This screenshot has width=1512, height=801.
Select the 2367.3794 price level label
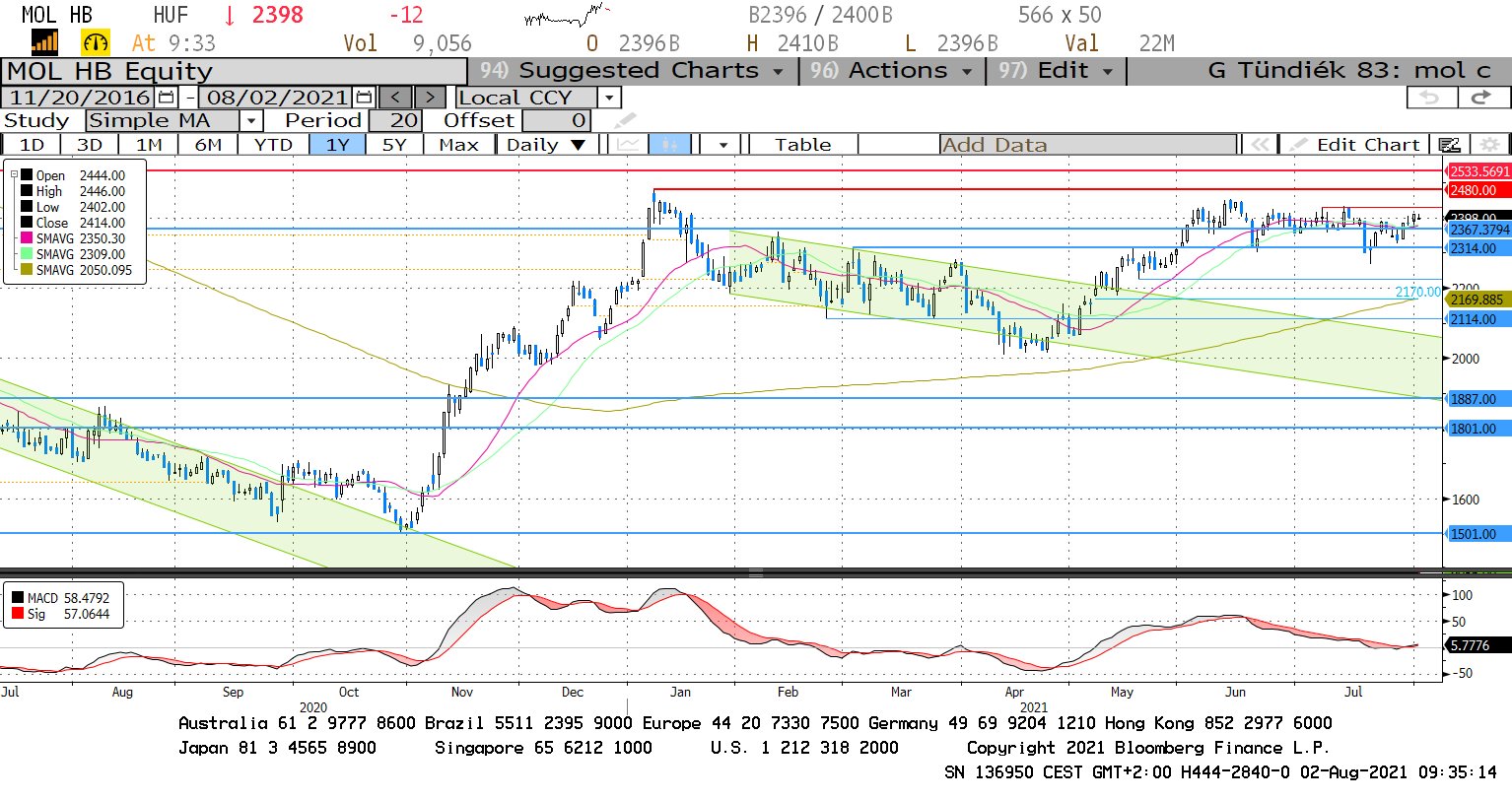pyautogui.click(x=1478, y=230)
